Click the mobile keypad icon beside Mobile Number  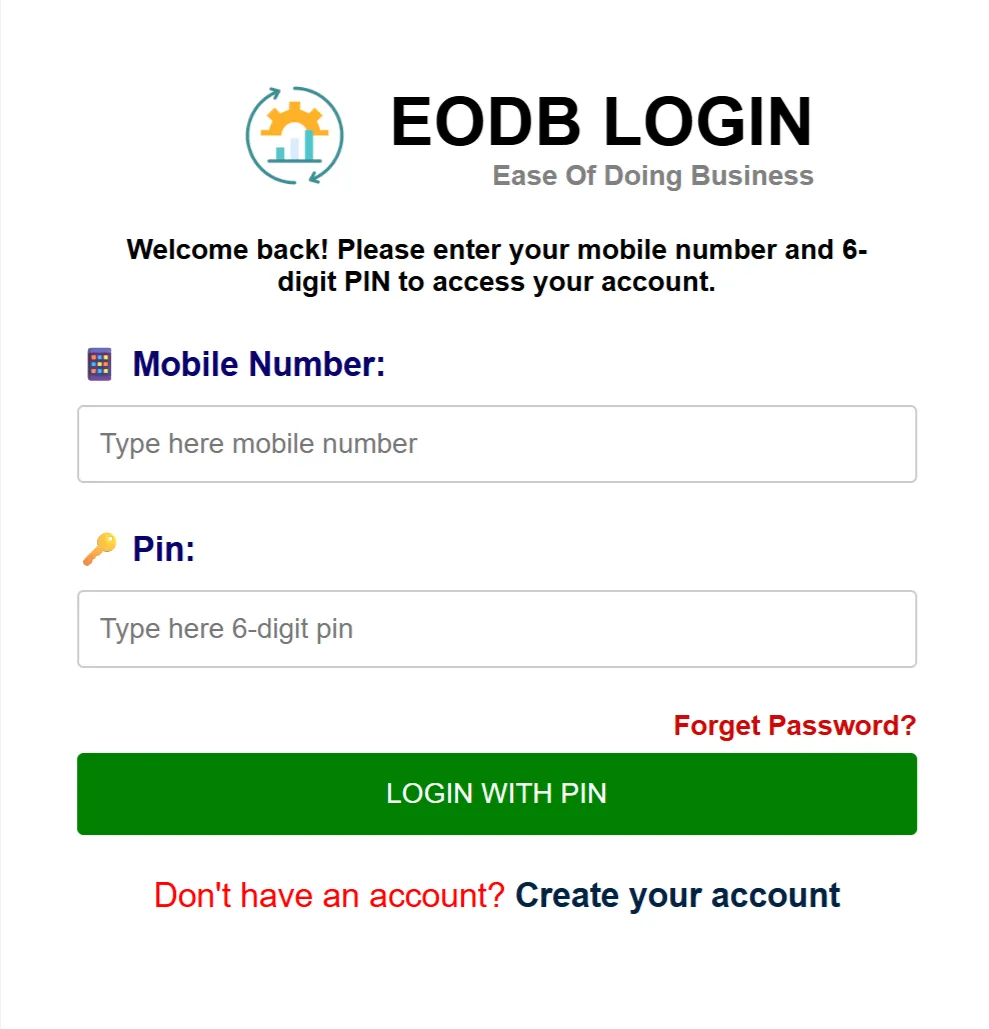pos(100,364)
